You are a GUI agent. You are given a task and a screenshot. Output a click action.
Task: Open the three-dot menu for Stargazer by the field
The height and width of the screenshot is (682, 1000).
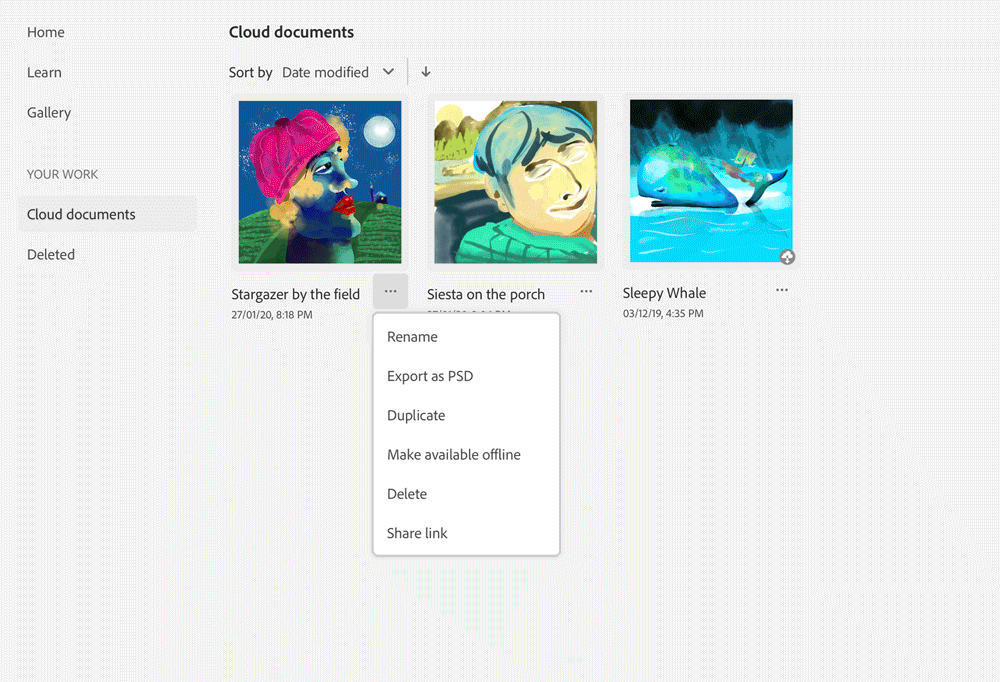point(390,292)
